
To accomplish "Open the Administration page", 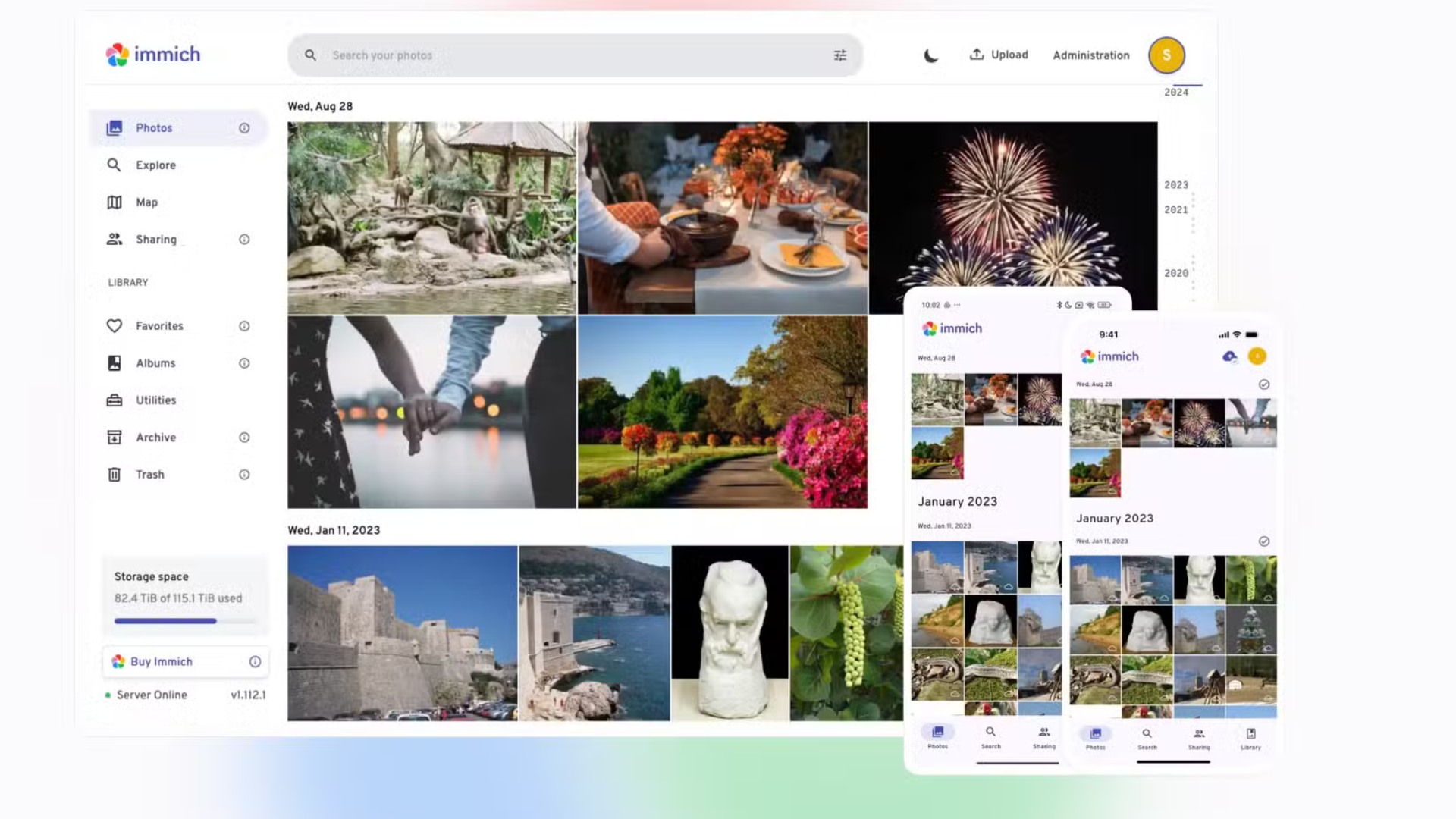I will click(1090, 55).
